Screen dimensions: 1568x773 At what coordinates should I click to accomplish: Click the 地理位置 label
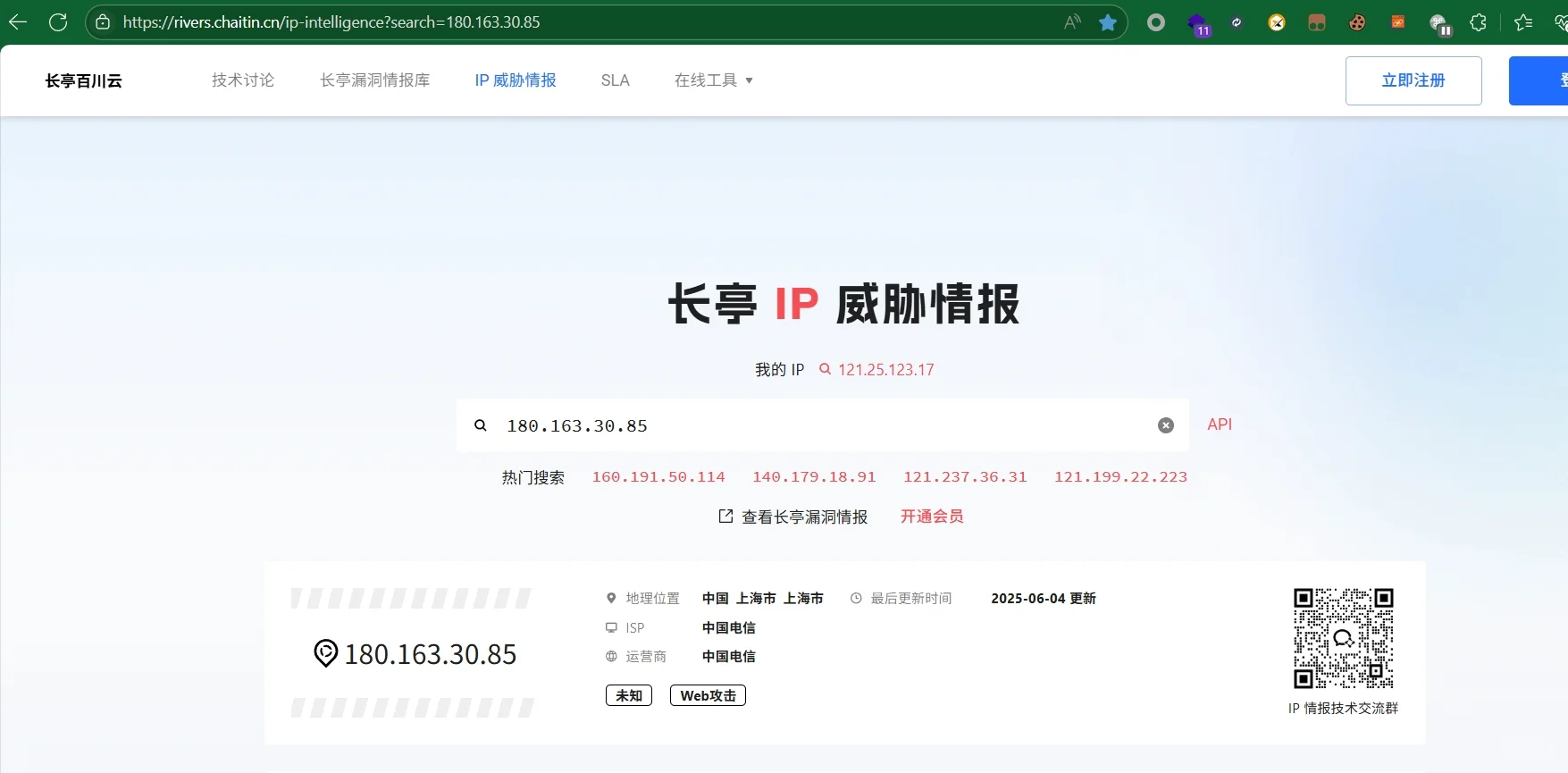click(653, 599)
